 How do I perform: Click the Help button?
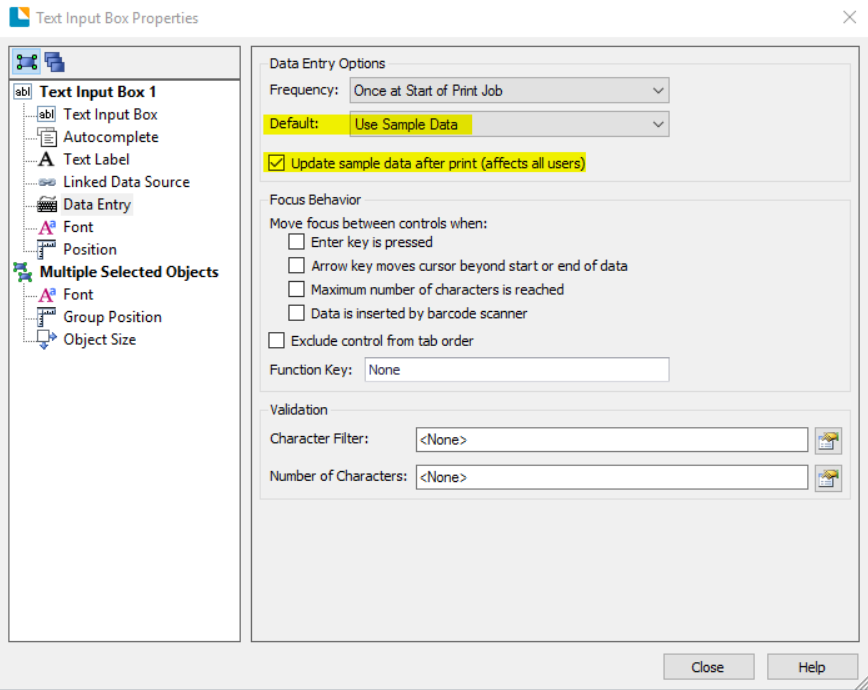click(x=812, y=667)
